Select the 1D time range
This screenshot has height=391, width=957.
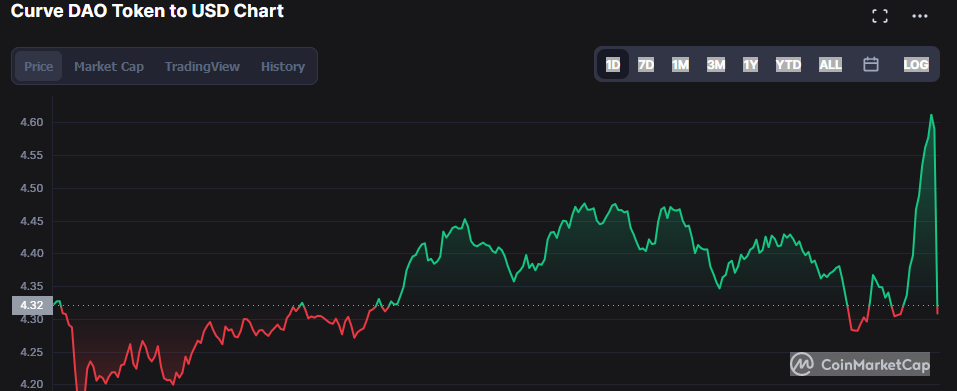click(x=613, y=65)
